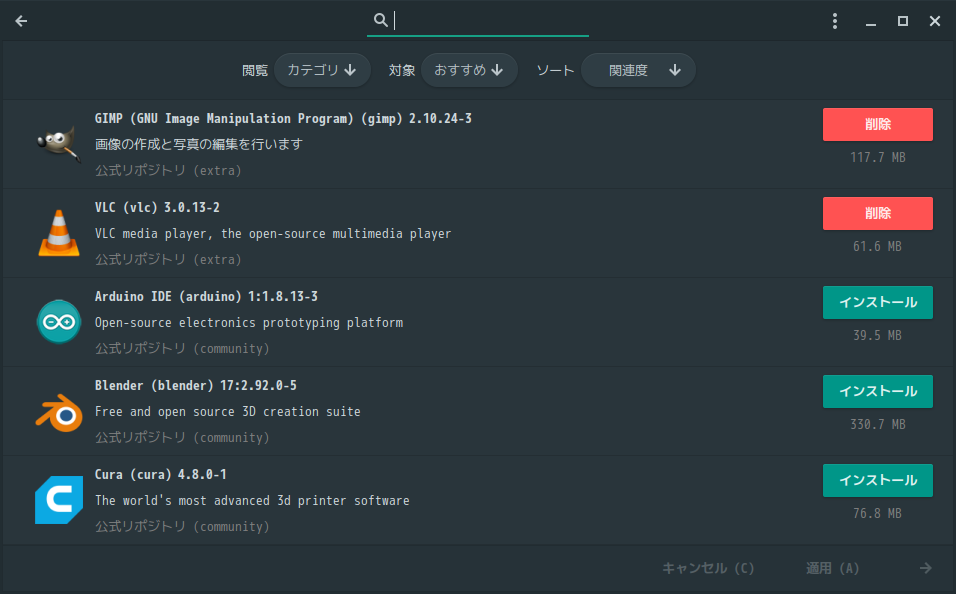Click the Cura blue C icon
The width and height of the screenshot is (956, 594).
pyautogui.click(x=59, y=500)
